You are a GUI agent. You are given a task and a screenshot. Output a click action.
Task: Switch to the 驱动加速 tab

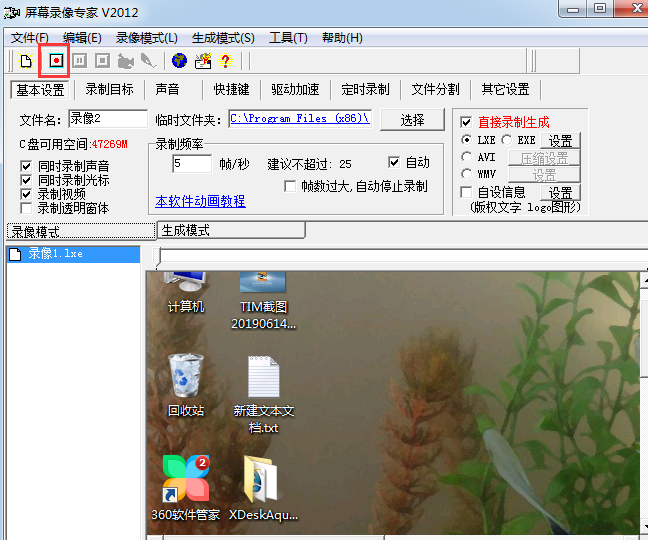coord(295,90)
